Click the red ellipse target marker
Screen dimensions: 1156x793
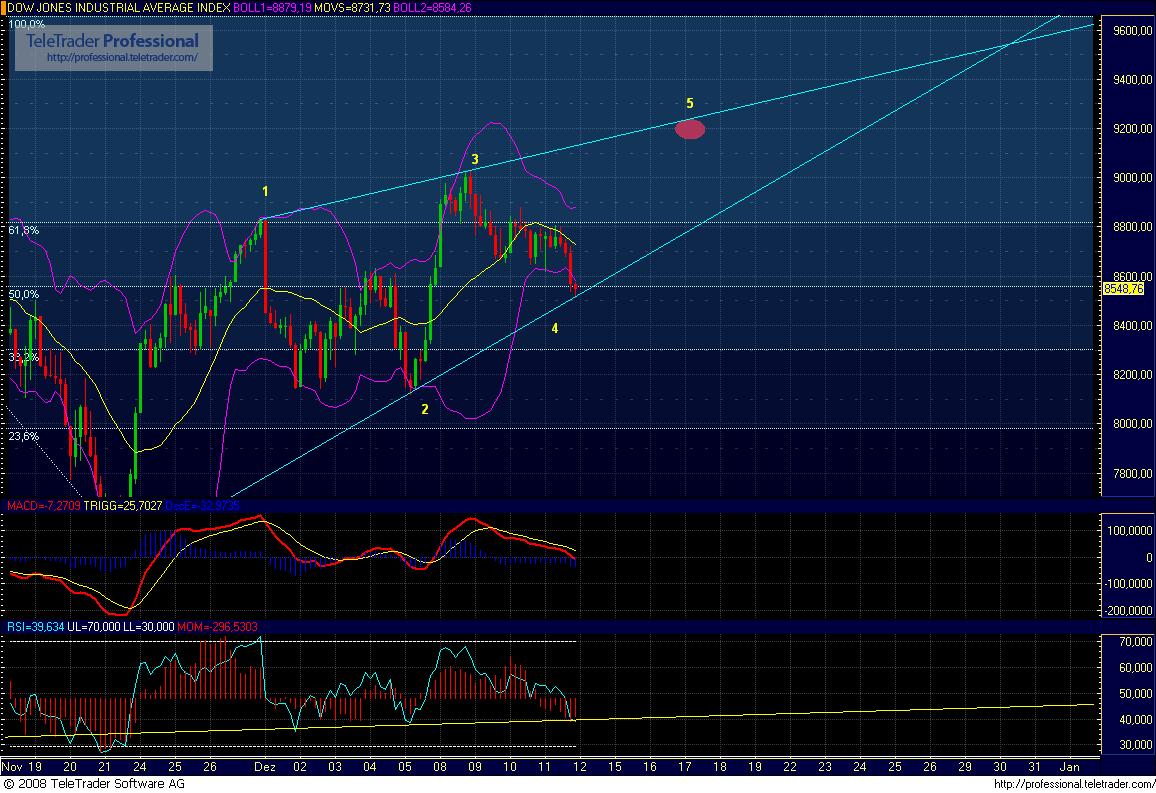690,130
